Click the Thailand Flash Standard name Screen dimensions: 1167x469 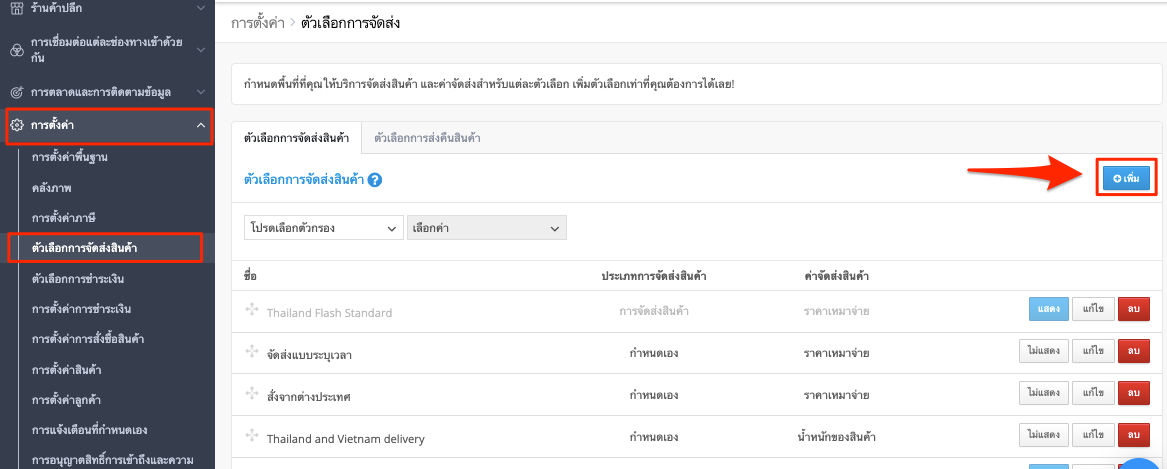pos(329,313)
